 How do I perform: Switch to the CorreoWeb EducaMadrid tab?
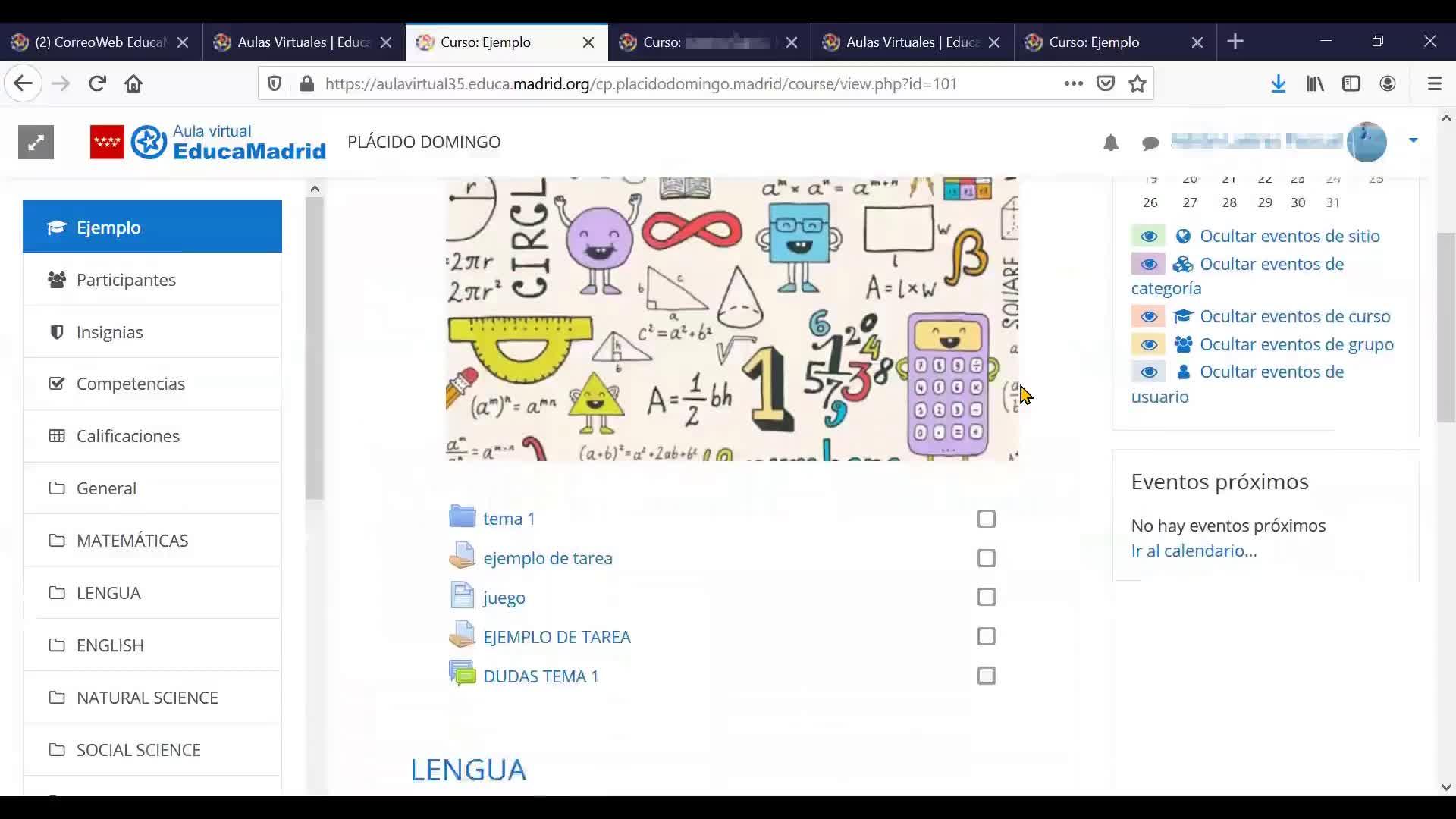99,42
